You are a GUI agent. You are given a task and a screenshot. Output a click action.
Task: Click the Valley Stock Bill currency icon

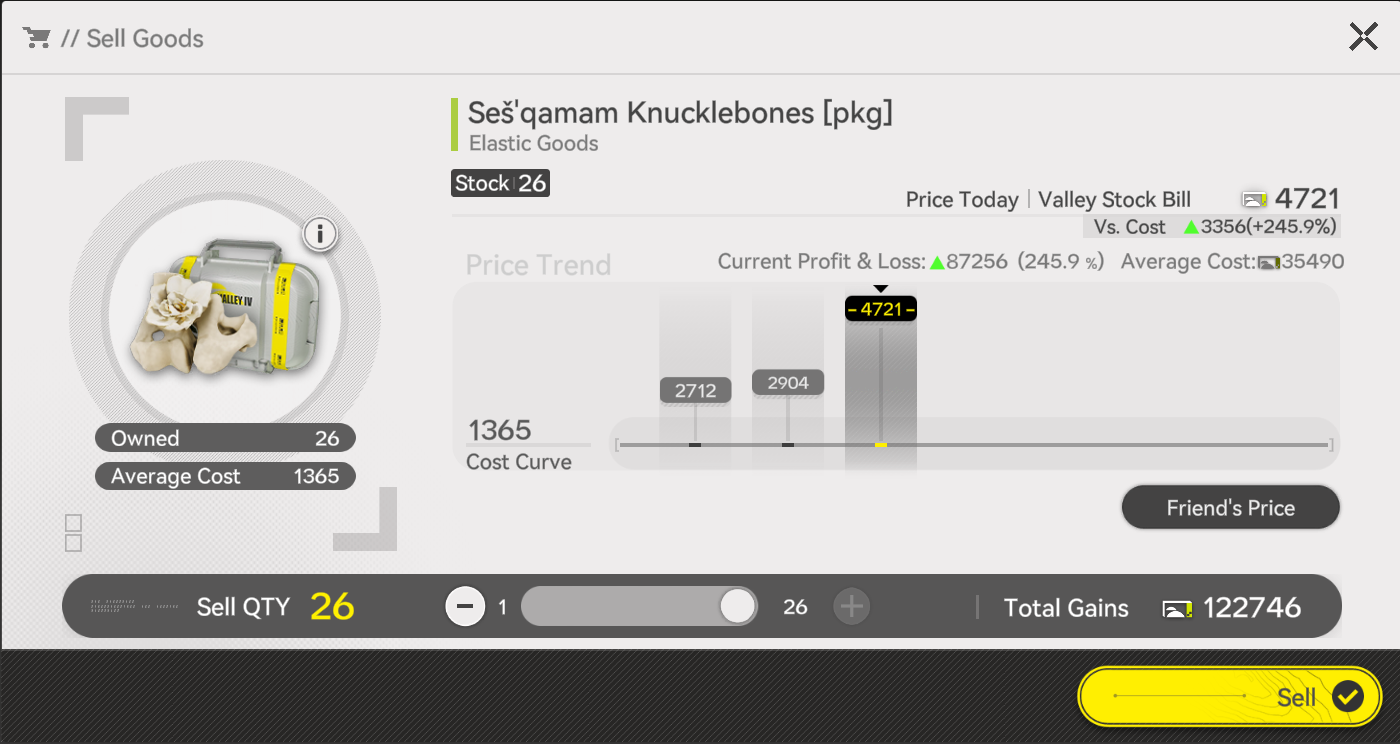[x=1254, y=199]
